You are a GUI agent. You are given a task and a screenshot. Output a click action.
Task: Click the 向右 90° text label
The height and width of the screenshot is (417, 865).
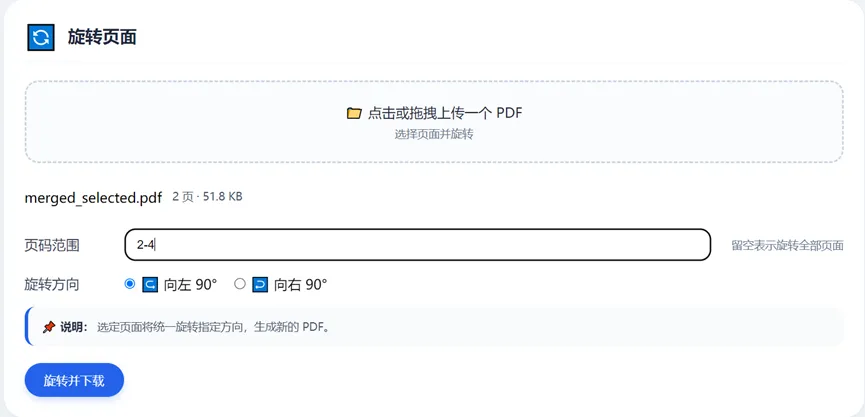coord(300,284)
